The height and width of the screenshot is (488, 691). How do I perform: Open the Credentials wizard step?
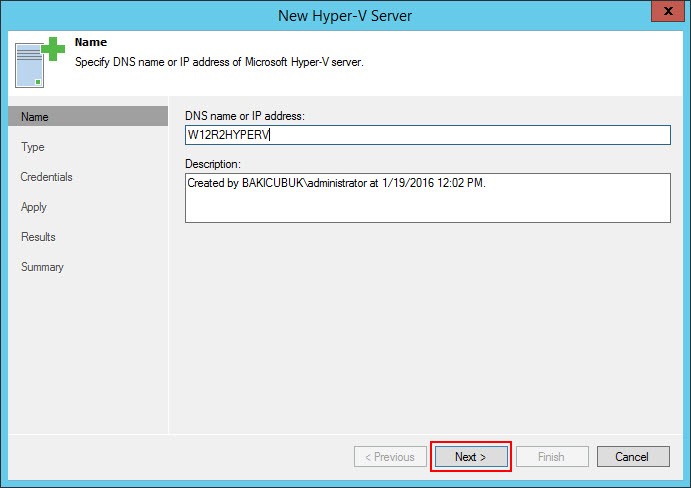pos(46,177)
